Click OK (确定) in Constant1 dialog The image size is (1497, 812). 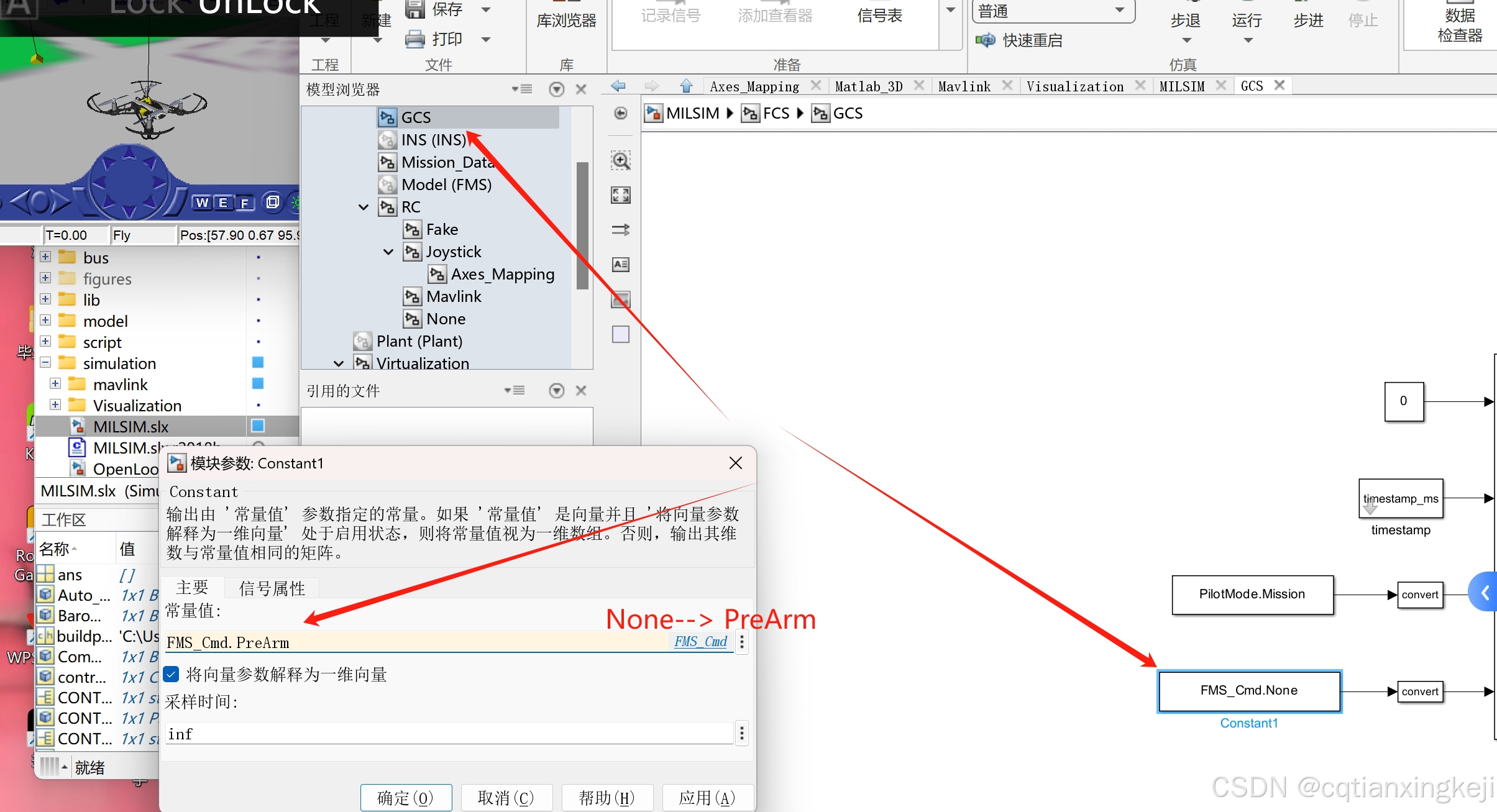point(406,798)
